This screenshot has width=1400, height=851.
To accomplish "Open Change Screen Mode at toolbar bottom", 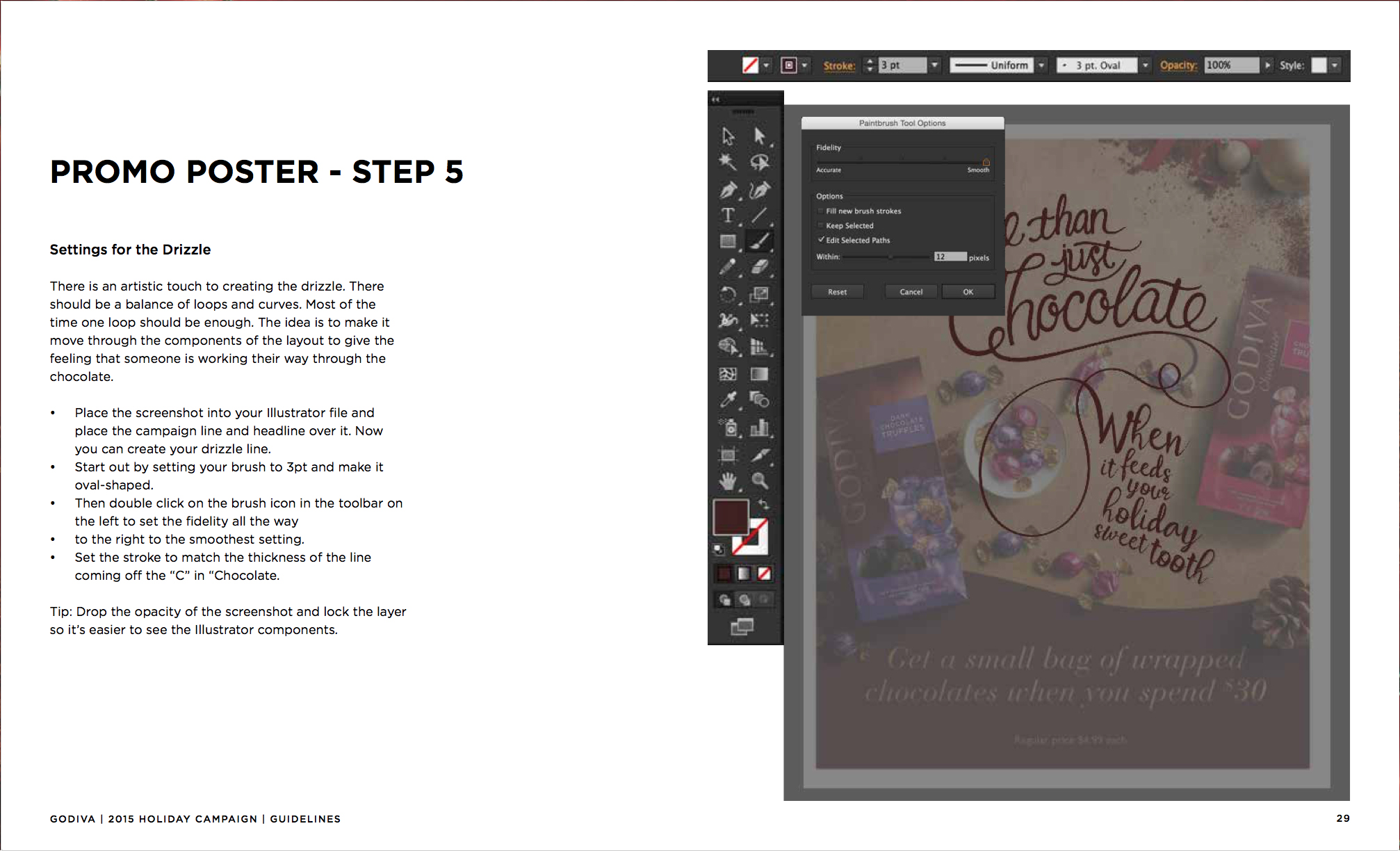I will 742,626.
